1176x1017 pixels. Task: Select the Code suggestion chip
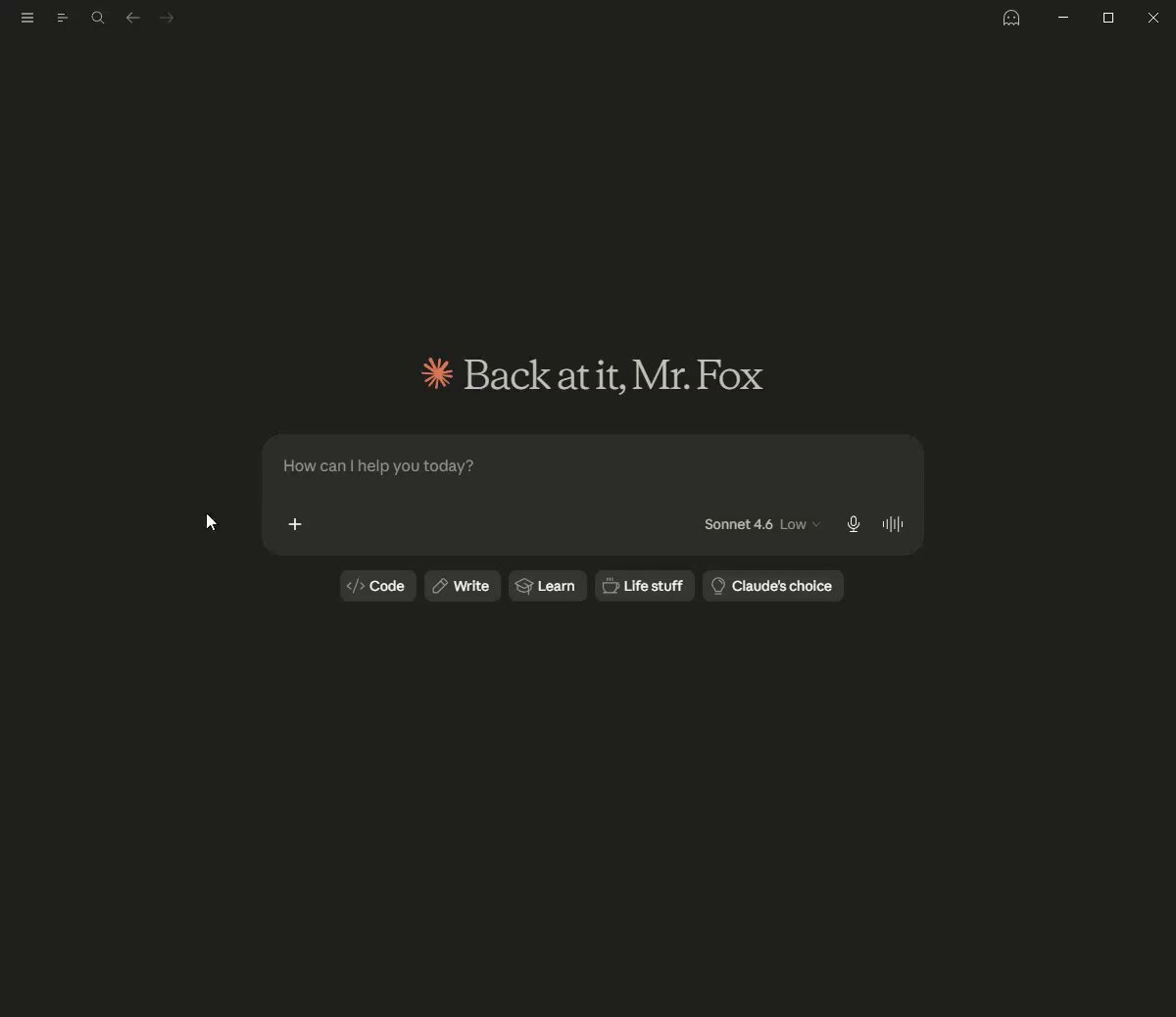pyautogui.click(x=377, y=586)
